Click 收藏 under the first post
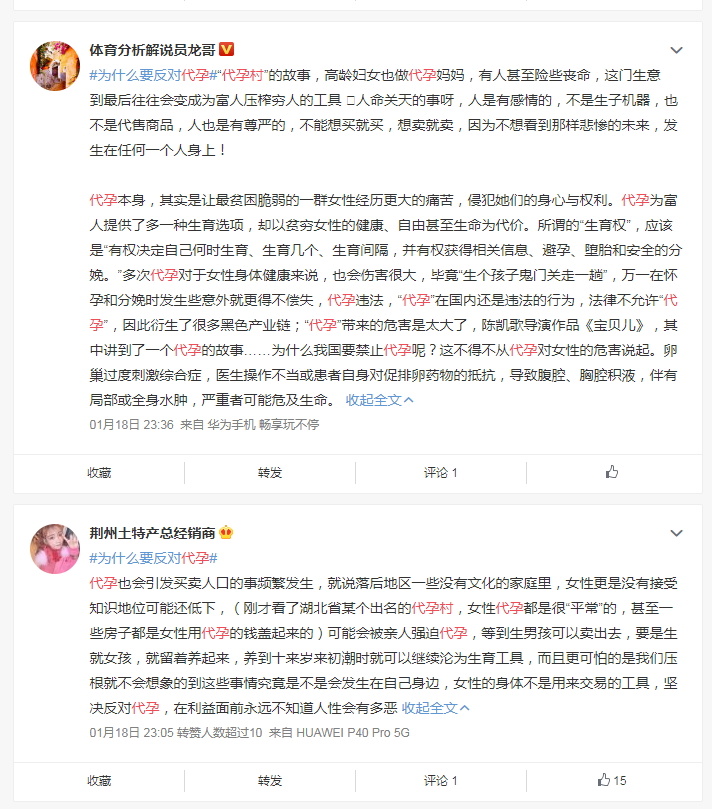This screenshot has width=712, height=809. click(99, 473)
